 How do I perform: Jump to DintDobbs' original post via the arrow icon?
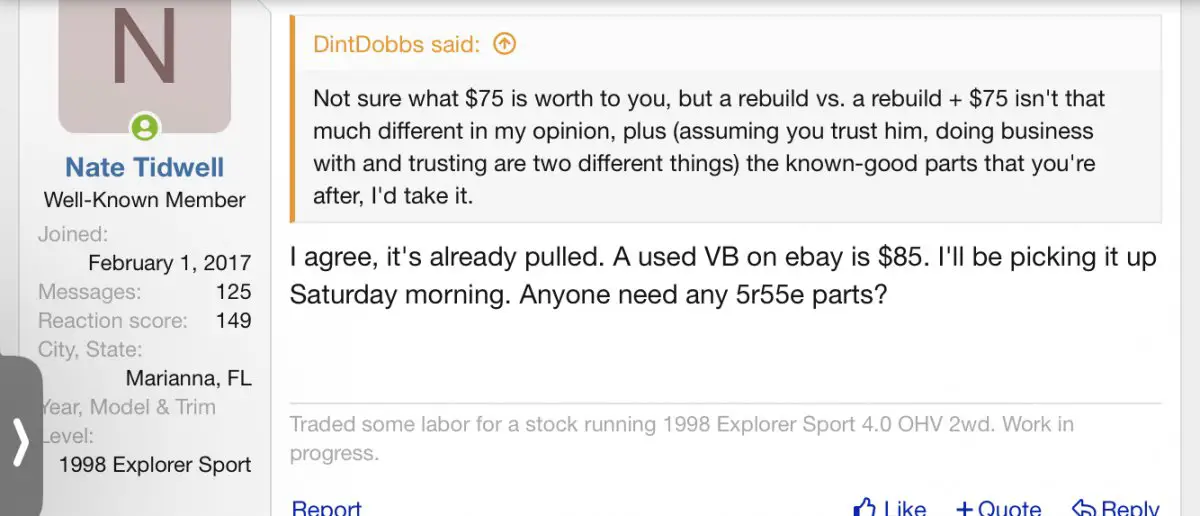click(x=505, y=44)
